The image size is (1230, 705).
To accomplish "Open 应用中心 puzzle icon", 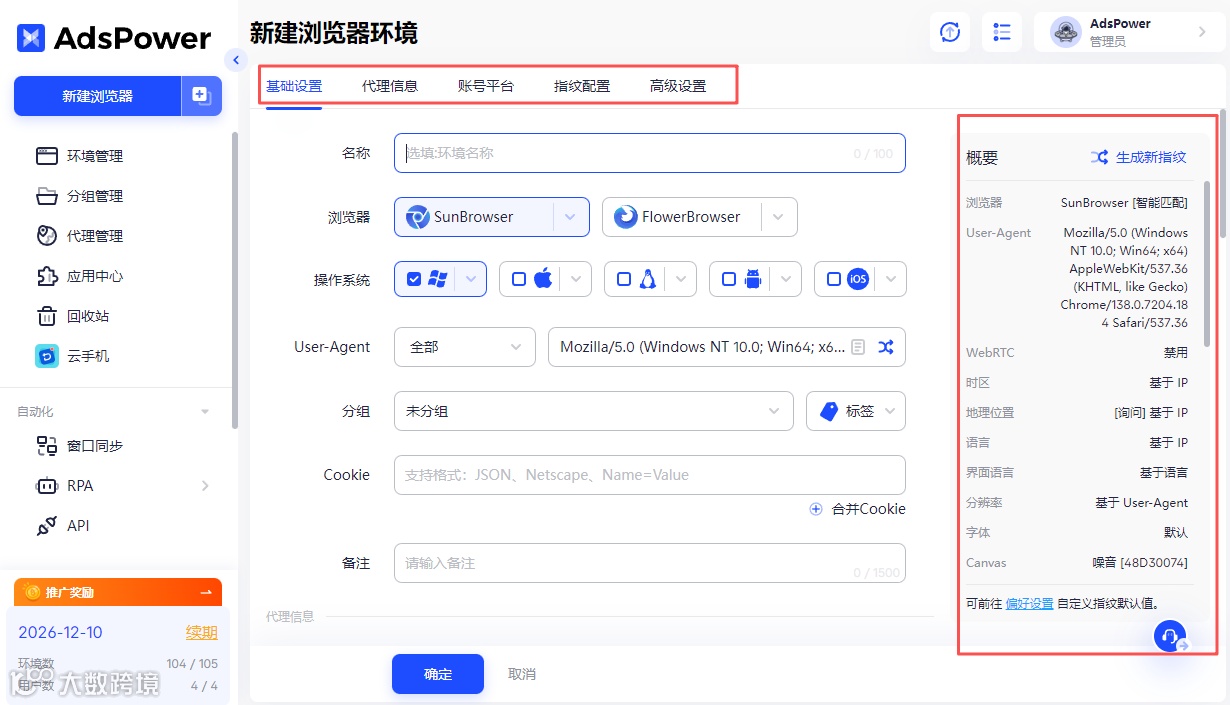I will [x=47, y=276].
